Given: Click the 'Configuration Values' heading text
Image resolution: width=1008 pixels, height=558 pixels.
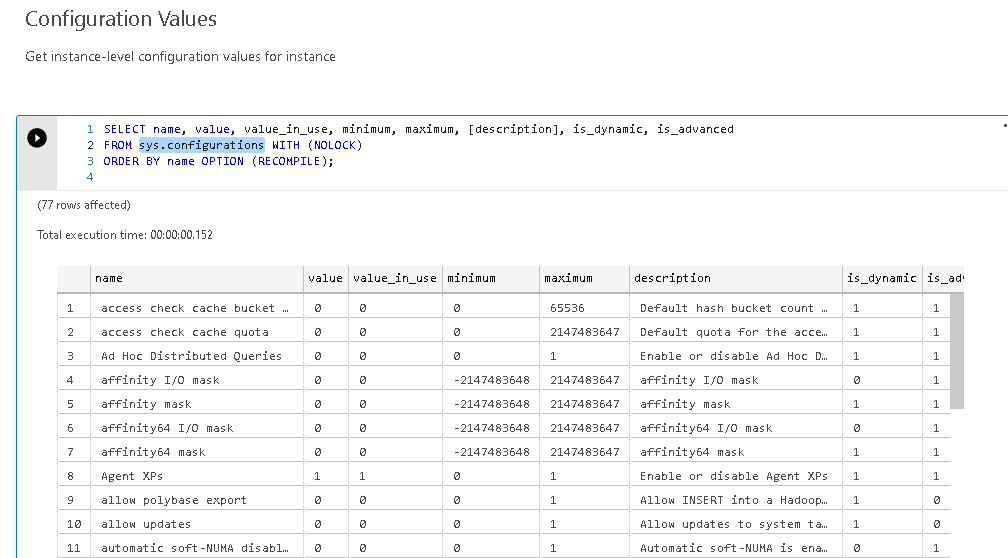Looking at the screenshot, I should coord(121,19).
